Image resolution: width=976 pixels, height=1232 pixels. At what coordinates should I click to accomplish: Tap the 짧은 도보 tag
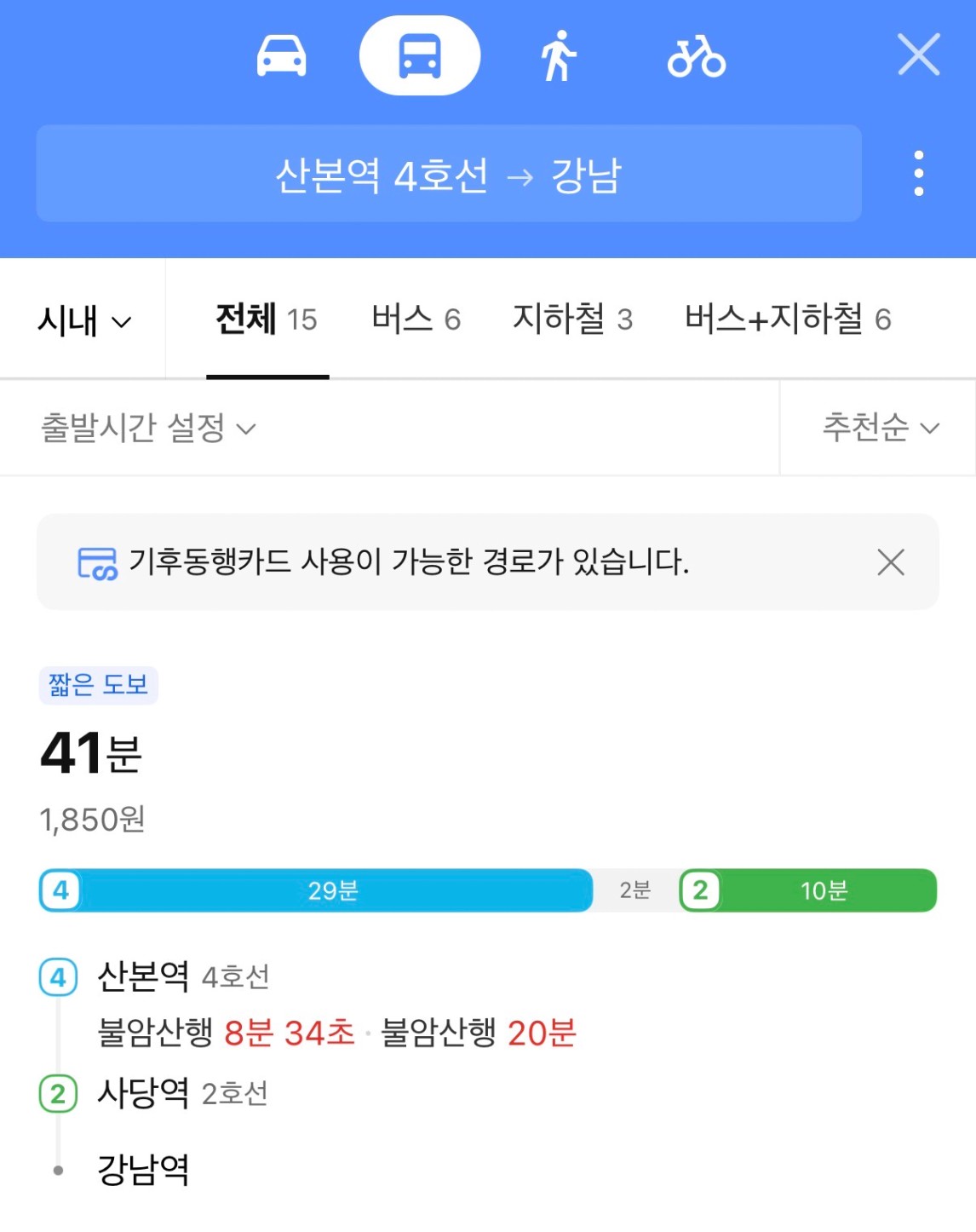point(98,685)
